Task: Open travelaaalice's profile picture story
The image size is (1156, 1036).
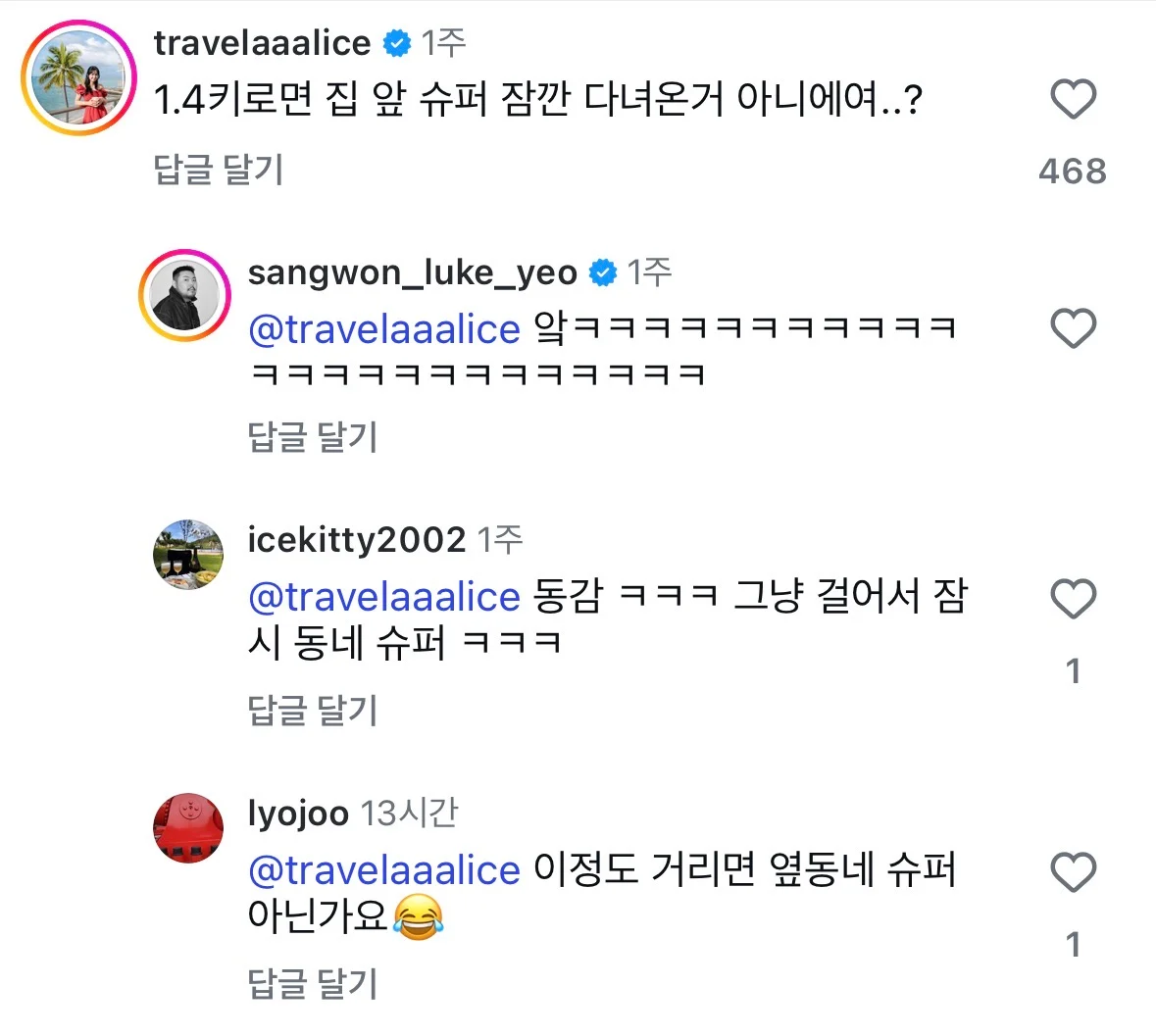Action: tap(78, 76)
